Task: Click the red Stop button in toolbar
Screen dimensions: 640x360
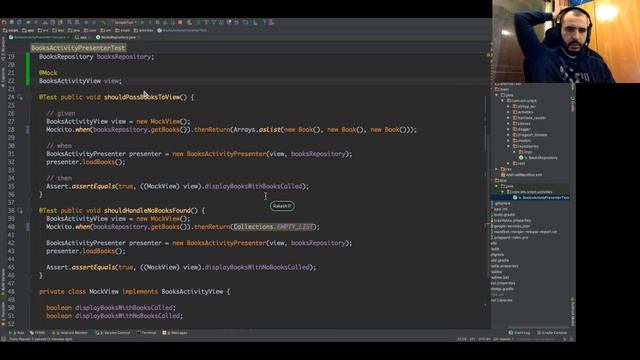Action: pyautogui.click(x=180, y=22)
